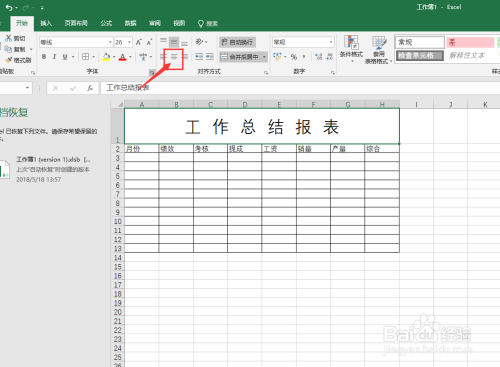Viewport: 500px width, 367px height.
Task: Click the Cut (剪切) scissors icon
Action: (x=9, y=38)
